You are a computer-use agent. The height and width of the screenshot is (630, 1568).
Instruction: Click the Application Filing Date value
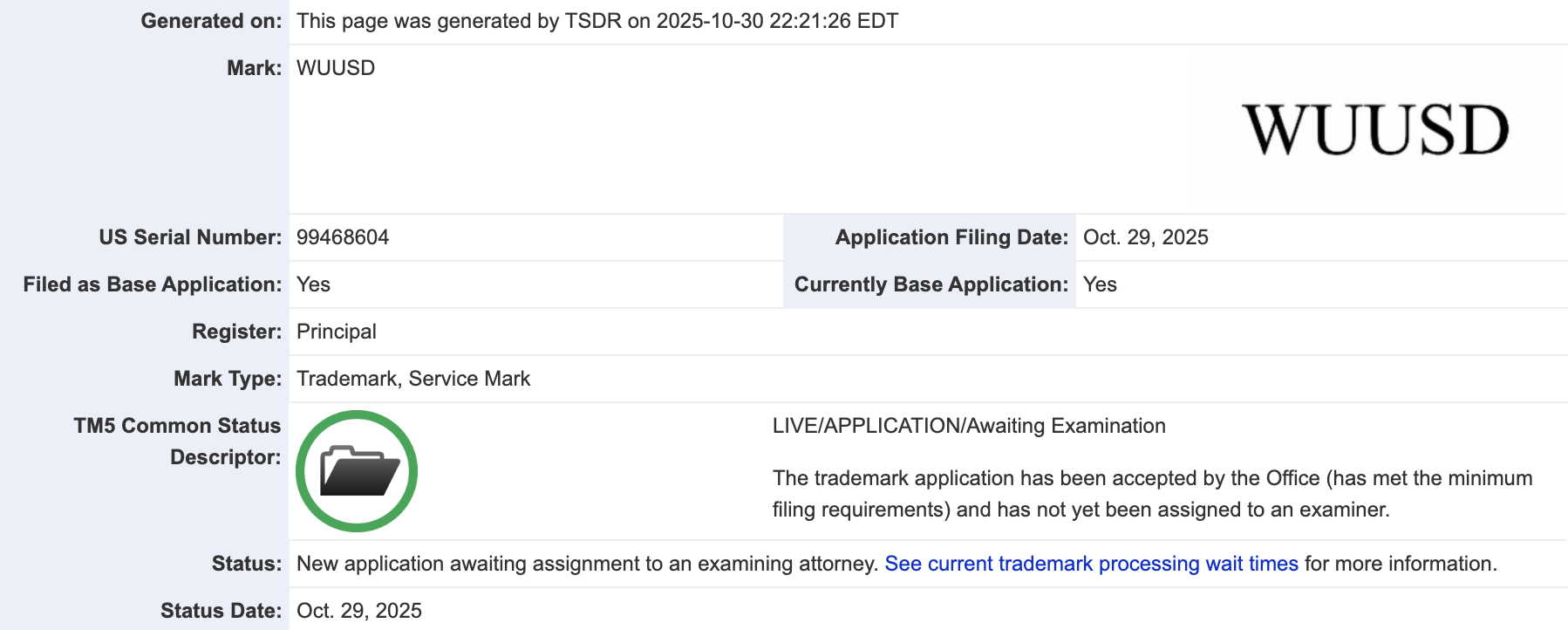click(x=1145, y=237)
